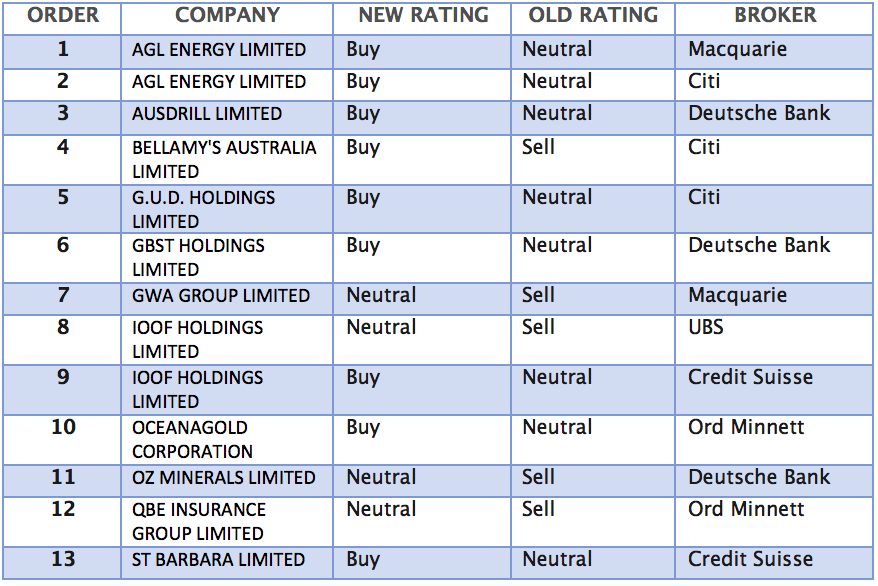Click the QBE INSURANCE GROUP LIMITED cell
Screen dimensions: 878x586
[199, 521]
